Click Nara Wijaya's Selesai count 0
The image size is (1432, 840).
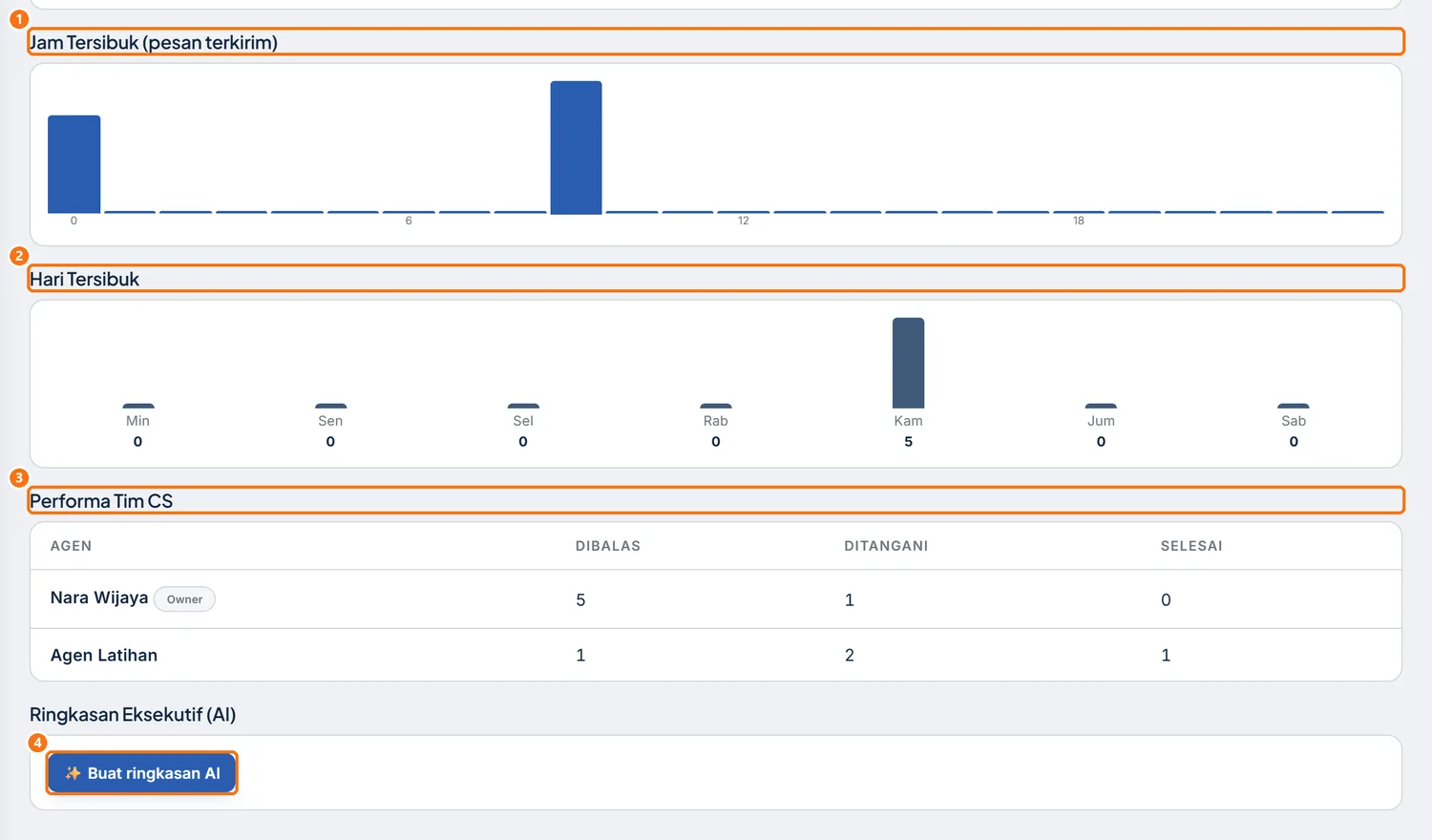(x=1166, y=599)
